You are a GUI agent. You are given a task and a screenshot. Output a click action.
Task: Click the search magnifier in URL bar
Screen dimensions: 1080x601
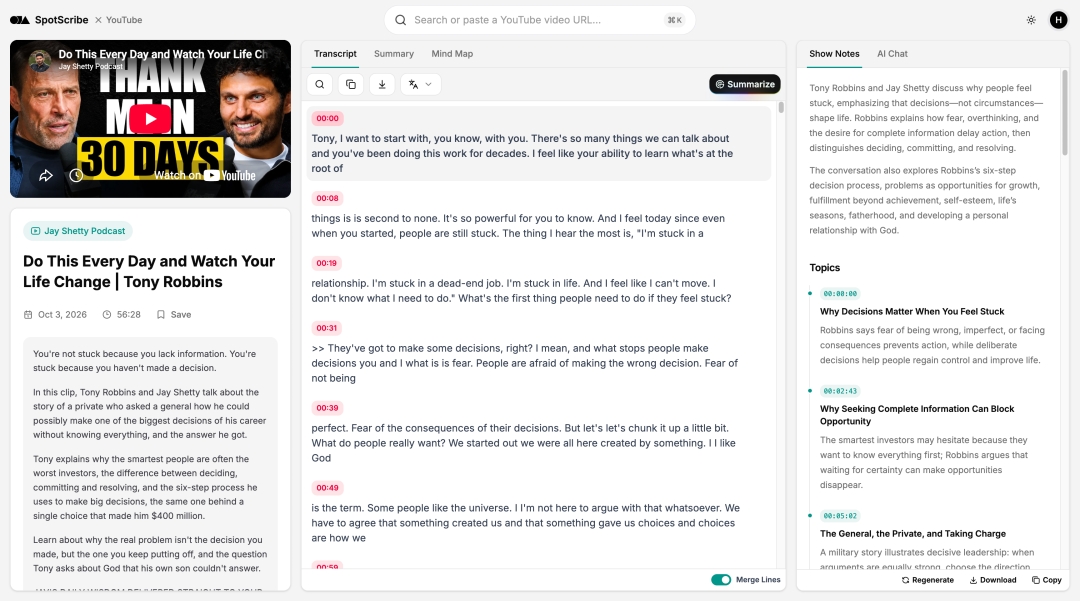click(x=400, y=20)
